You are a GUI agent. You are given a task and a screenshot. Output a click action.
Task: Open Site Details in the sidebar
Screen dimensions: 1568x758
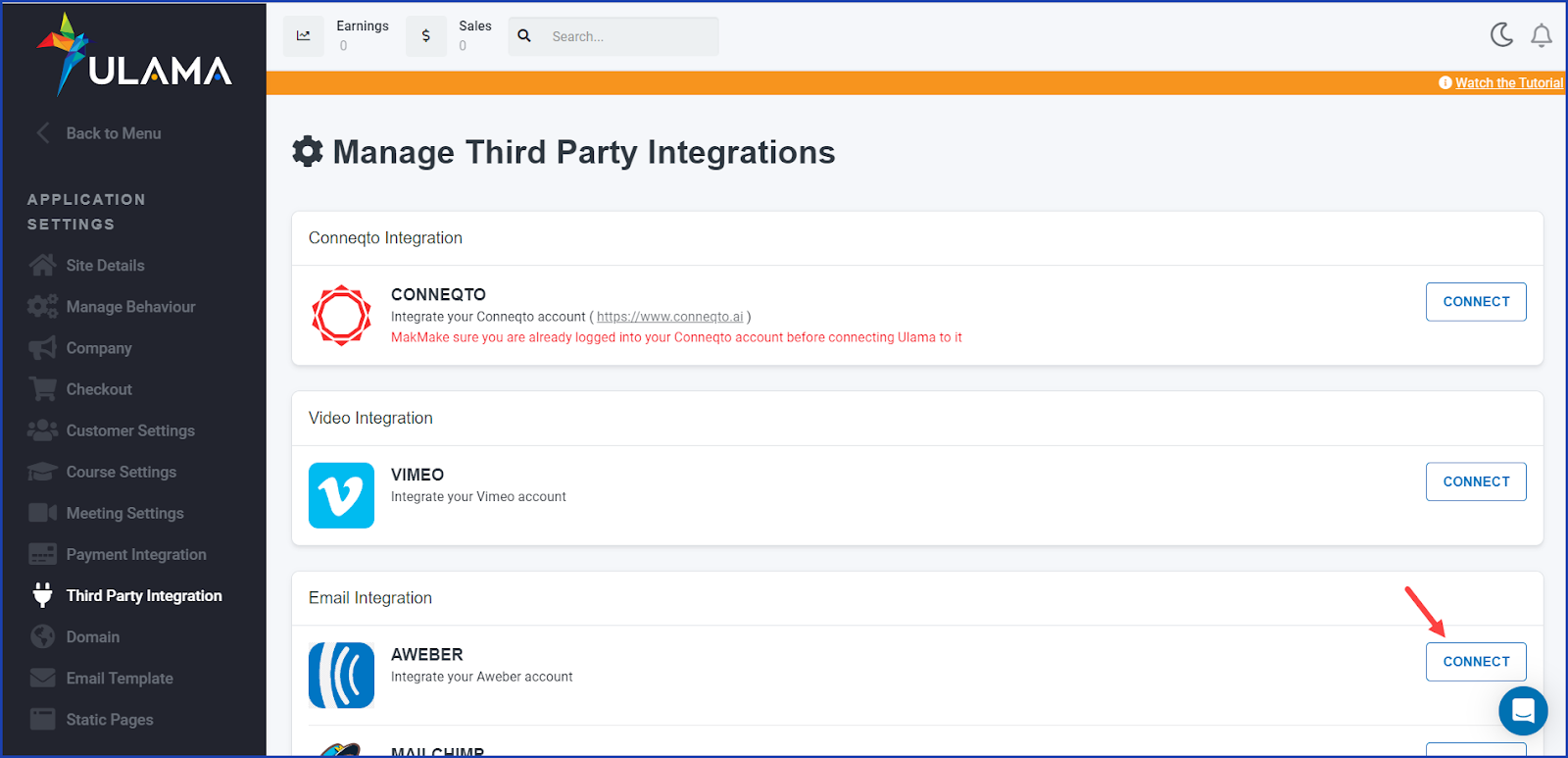pyautogui.click(x=105, y=266)
